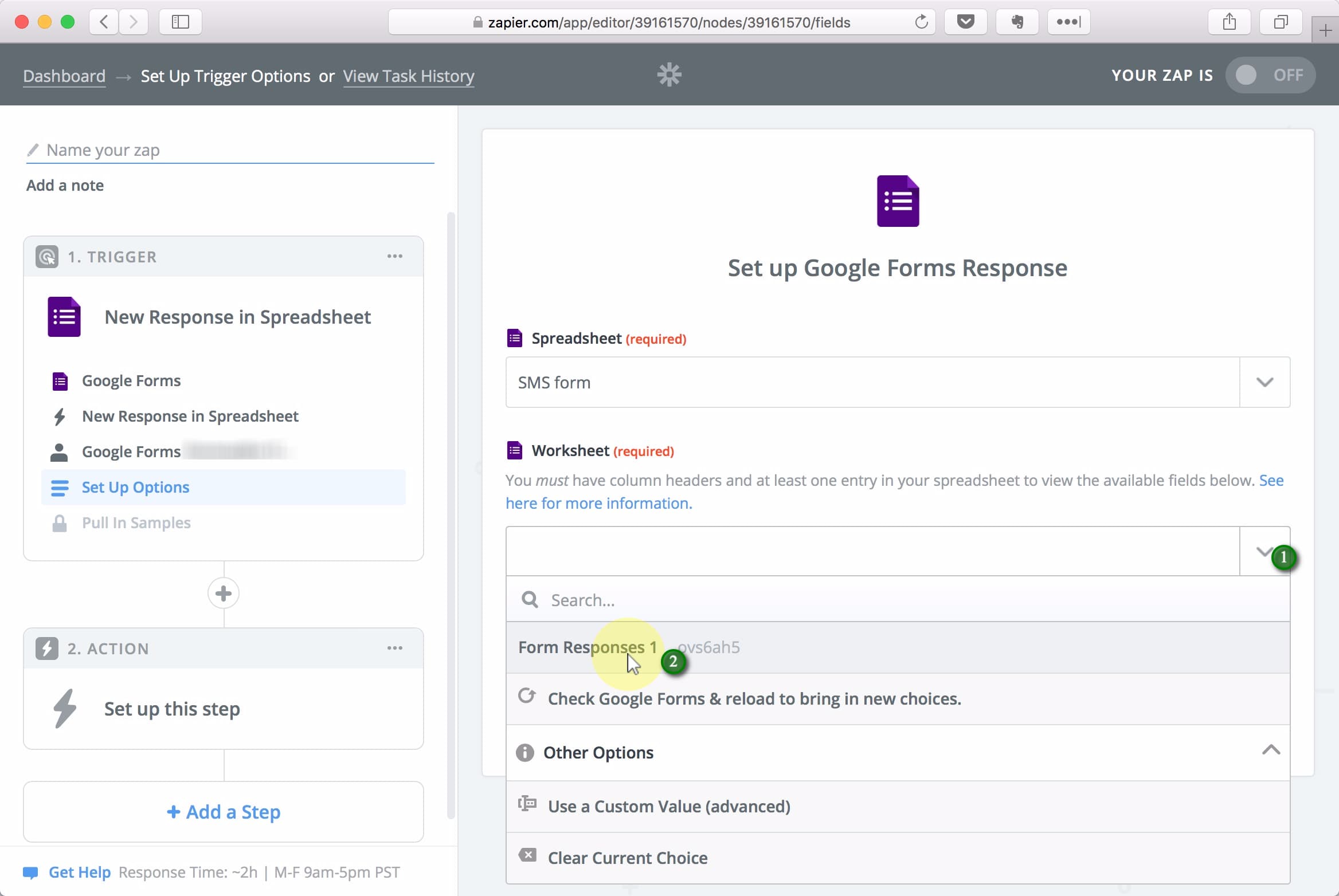Click the Evernote extension icon in Safari toolbar
This screenshot has height=896, width=1339.
tap(1017, 22)
